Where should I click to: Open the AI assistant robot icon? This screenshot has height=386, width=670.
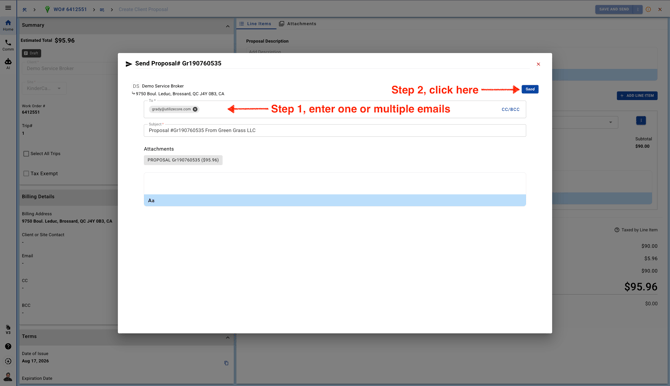[8, 63]
